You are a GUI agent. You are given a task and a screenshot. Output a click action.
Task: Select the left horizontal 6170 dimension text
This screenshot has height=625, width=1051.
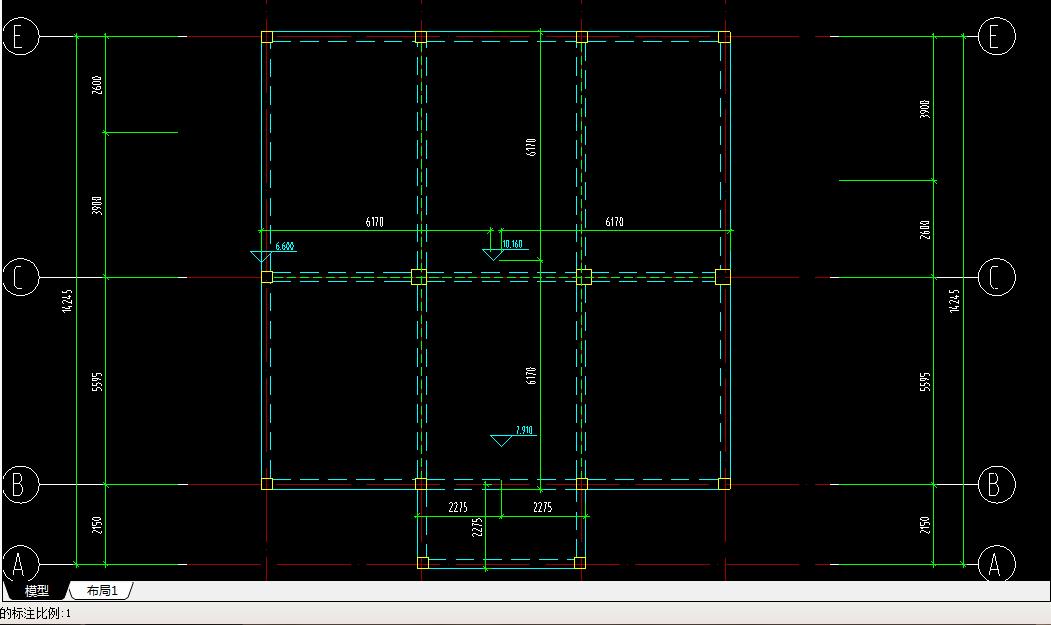pos(375,221)
